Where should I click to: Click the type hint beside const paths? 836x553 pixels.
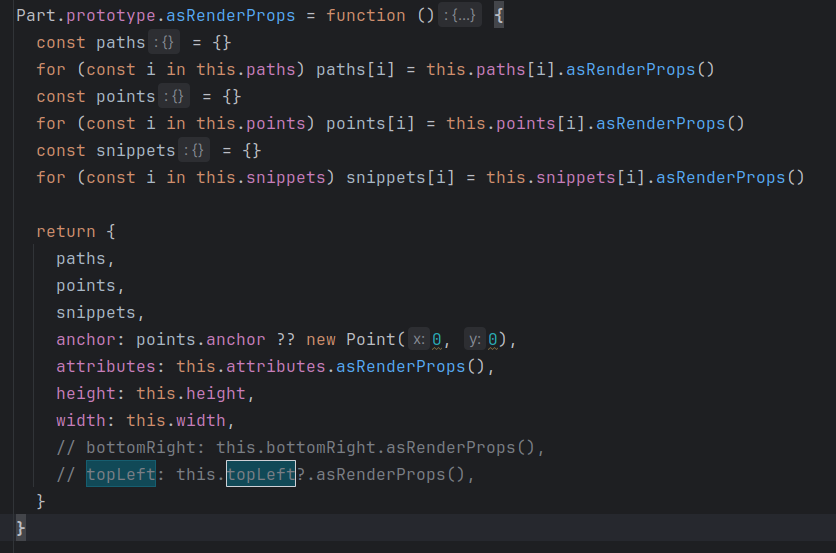click(166, 43)
